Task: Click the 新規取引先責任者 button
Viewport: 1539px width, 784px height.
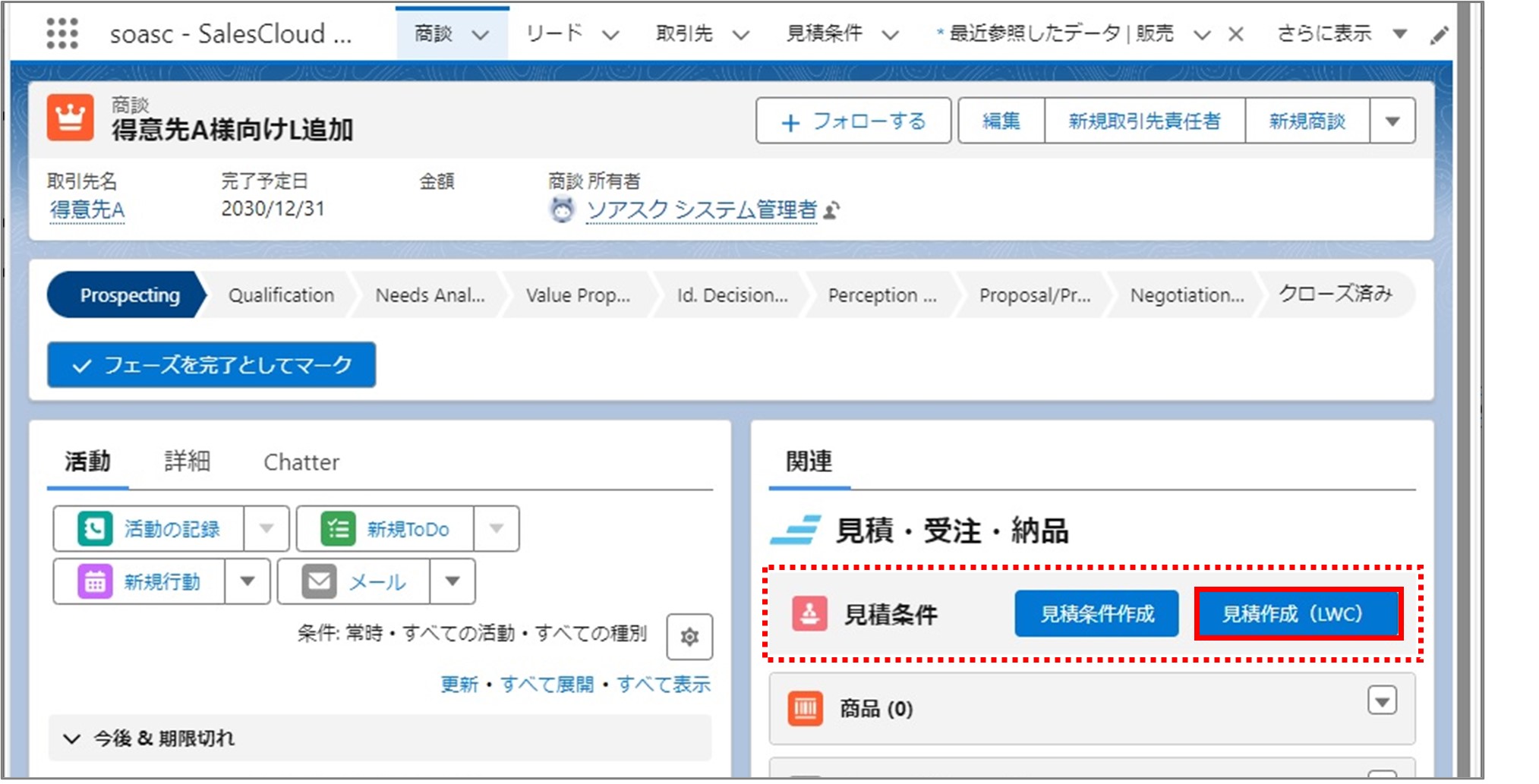Action: (x=1145, y=121)
